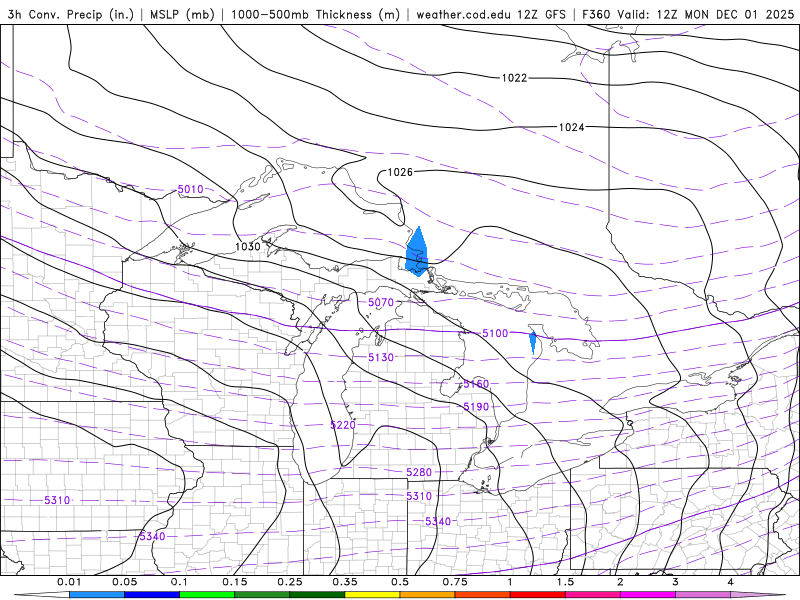Click the 5010 thickness label
This screenshot has height=600, width=800.
coord(190,189)
